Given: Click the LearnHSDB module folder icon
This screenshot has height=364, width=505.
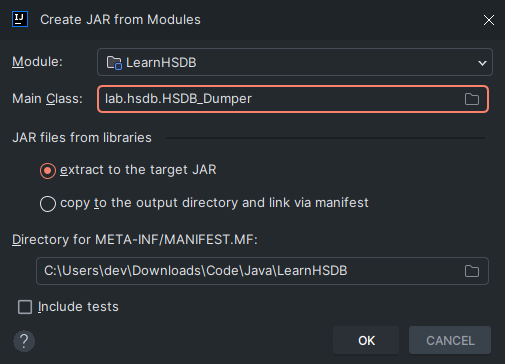Looking at the screenshot, I should 114,63.
